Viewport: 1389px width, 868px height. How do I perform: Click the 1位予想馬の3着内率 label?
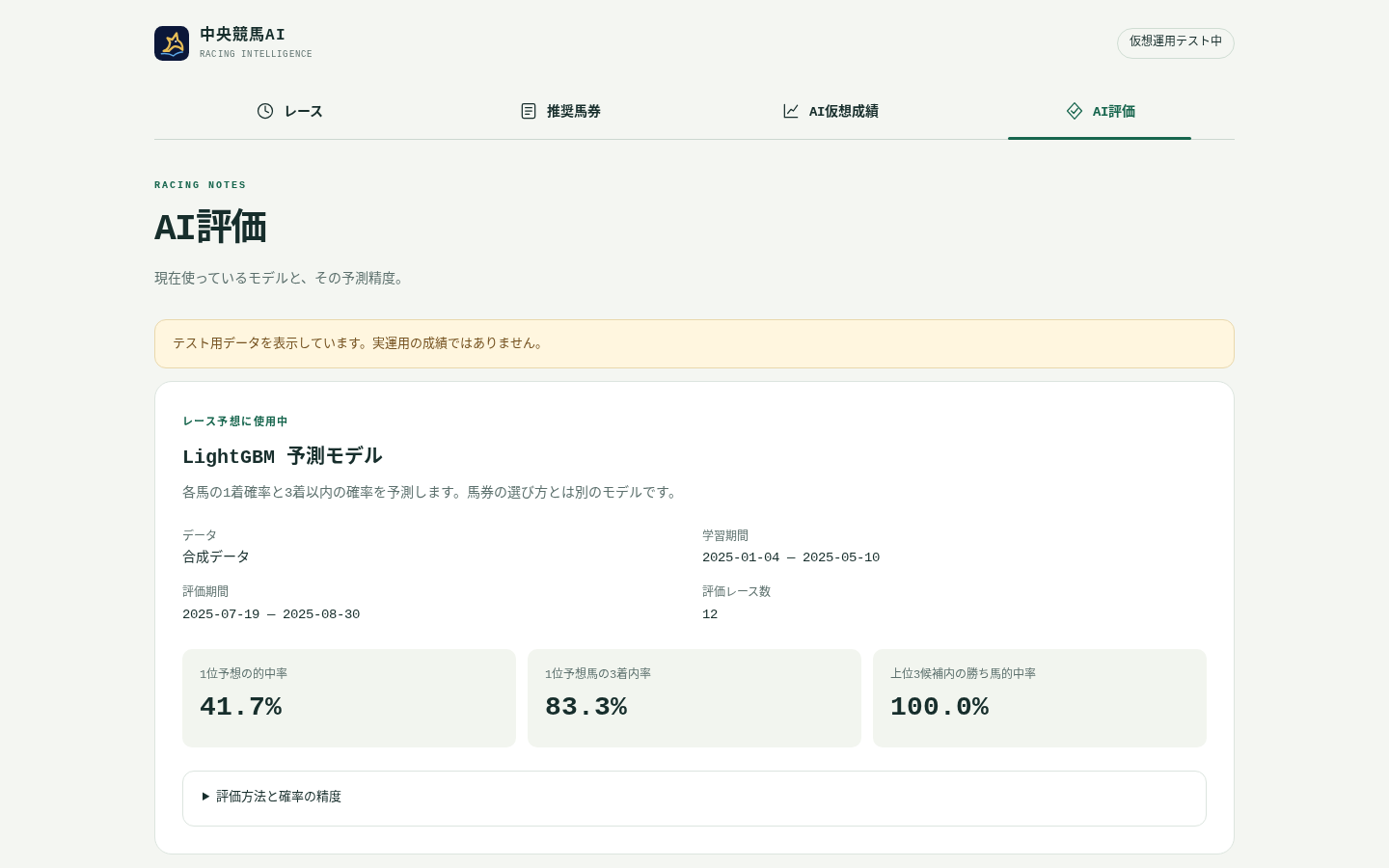tap(598, 674)
